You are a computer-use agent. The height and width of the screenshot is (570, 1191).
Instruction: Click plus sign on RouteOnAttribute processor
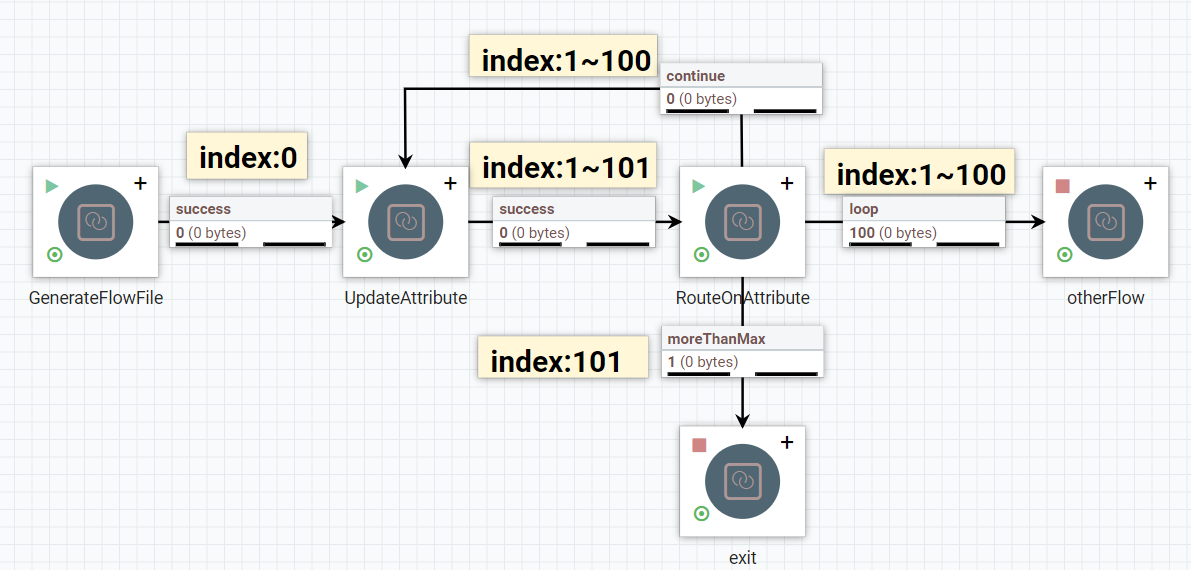click(x=787, y=183)
